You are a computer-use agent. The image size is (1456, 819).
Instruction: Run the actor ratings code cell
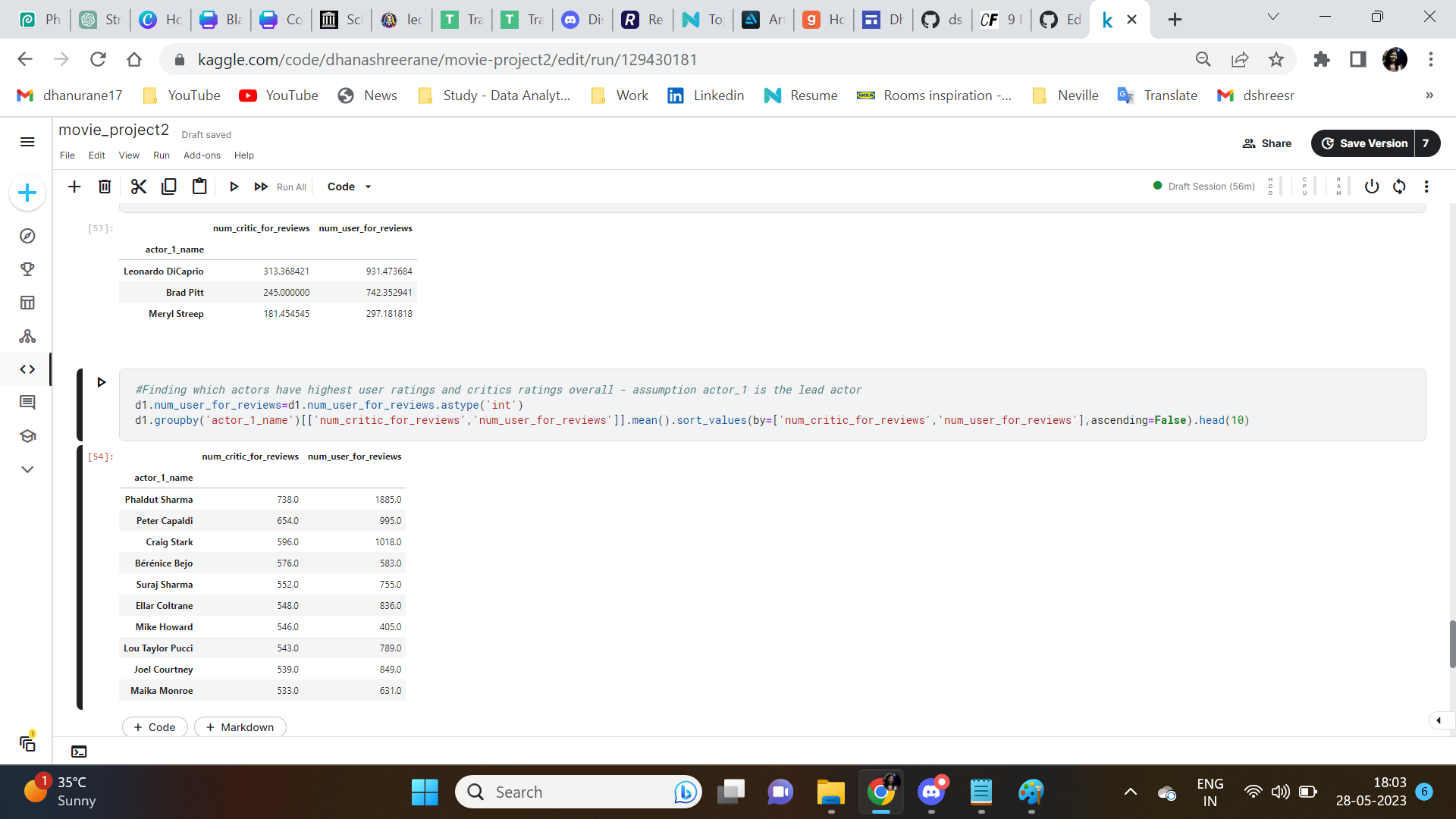pyautogui.click(x=102, y=382)
